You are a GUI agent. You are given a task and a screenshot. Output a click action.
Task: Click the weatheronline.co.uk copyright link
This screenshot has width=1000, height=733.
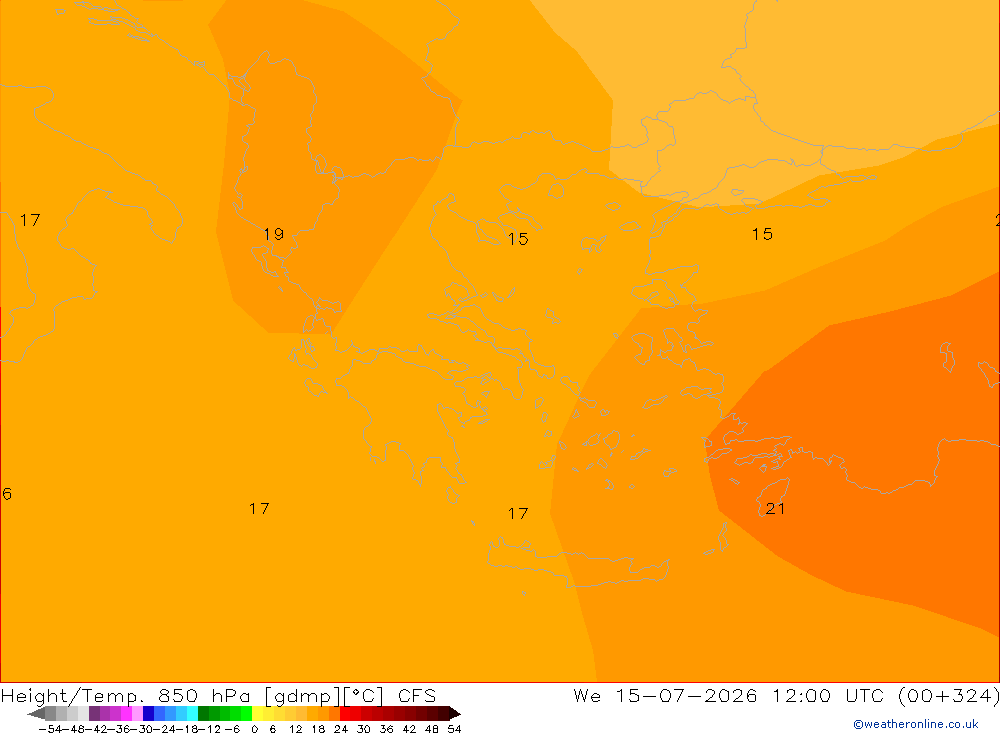915,724
